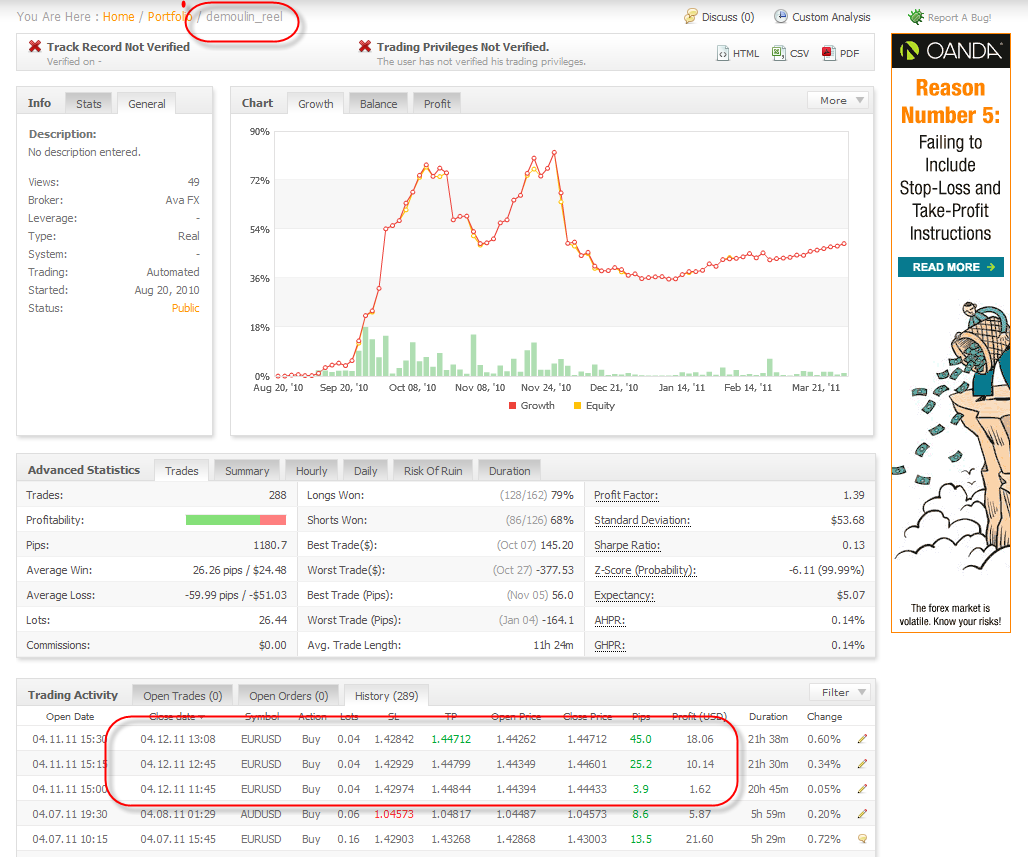Click the Z-Score (Probability) label
Screen dimensions: 1028x857
pos(645,570)
